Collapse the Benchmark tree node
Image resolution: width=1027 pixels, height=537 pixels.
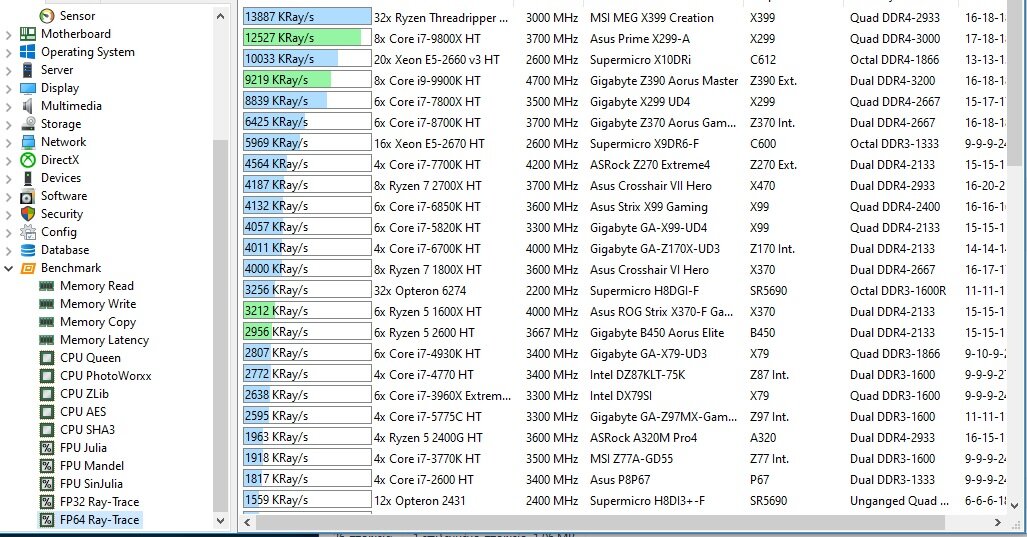[9, 268]
